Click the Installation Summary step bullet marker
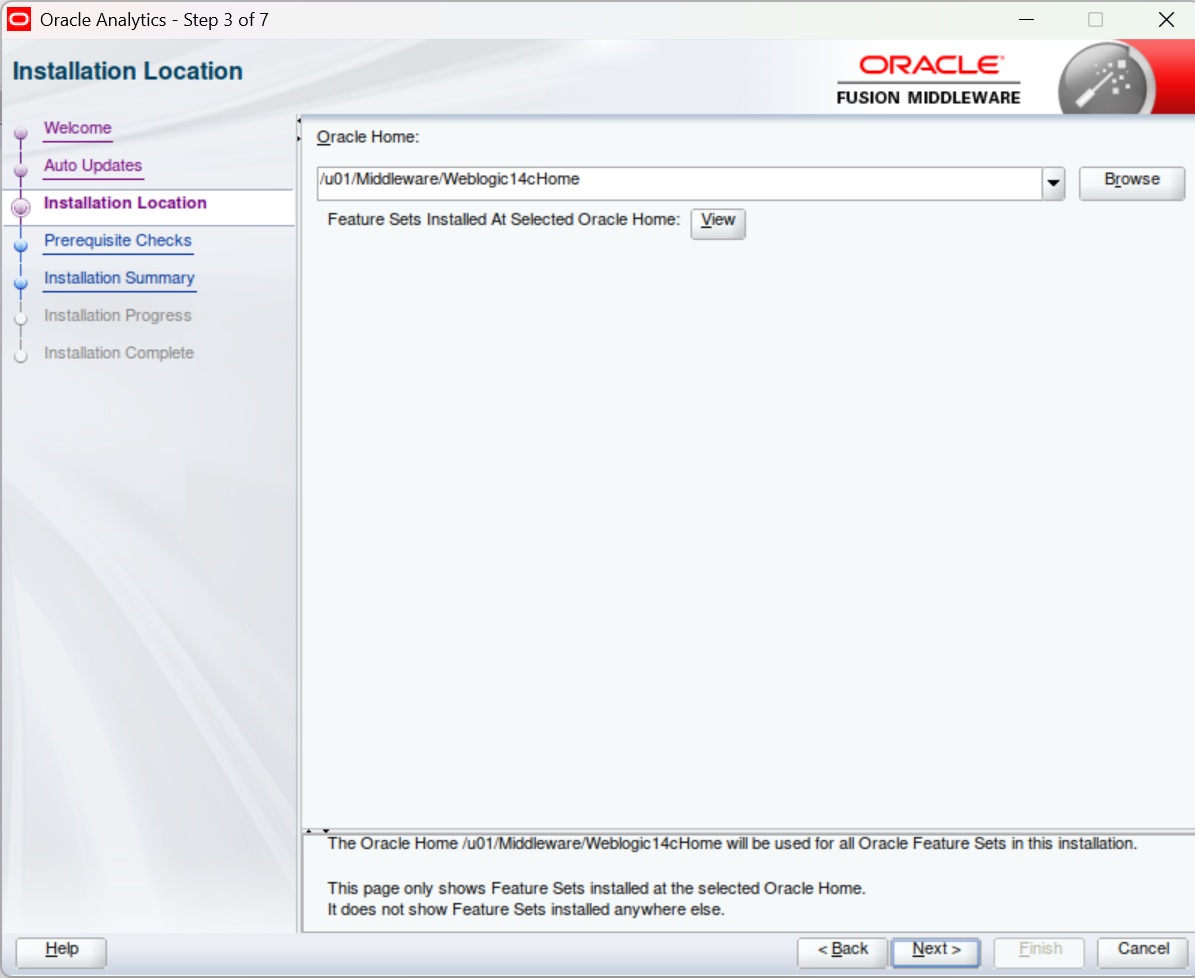This screenshot has height=979, width=1195. coord(21,283)
